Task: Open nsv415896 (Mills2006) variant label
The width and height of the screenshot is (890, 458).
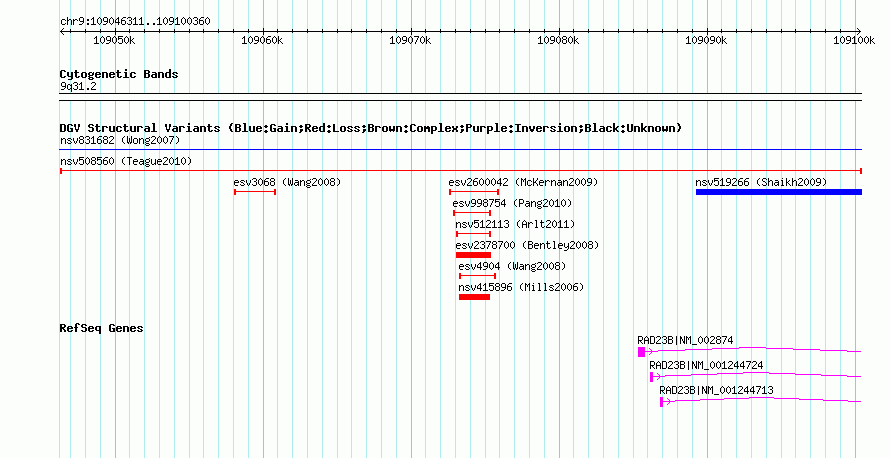Action: click(x=521, y=287)
